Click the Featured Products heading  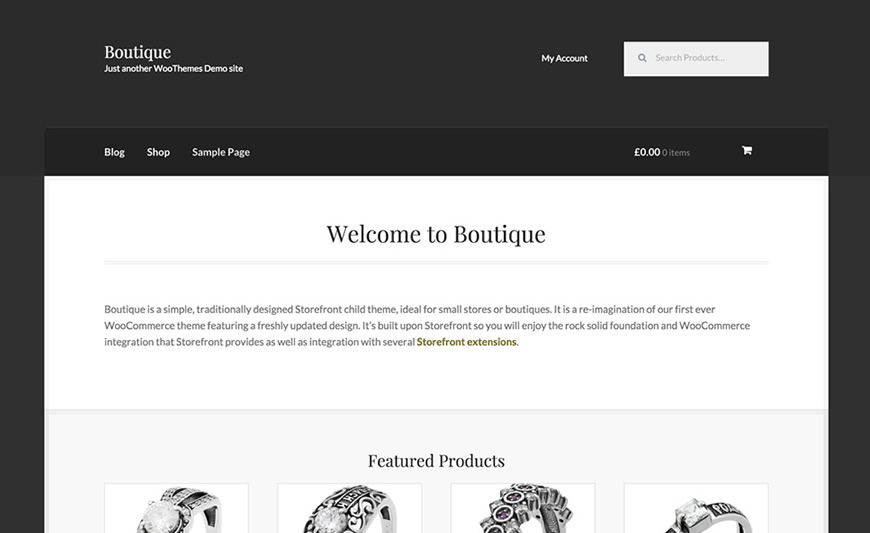[x=436, y=460]
